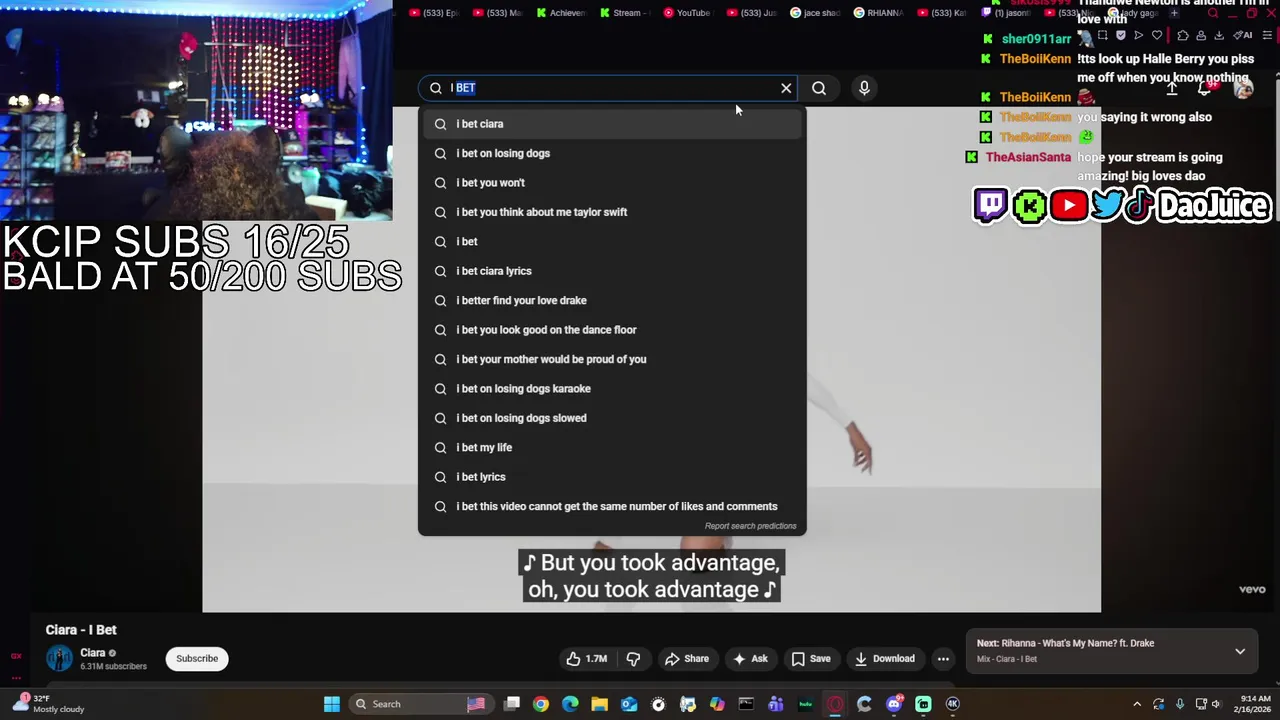Choose suggestion "i bet my life"
1280x720 pixels.
tap(611, 447)
